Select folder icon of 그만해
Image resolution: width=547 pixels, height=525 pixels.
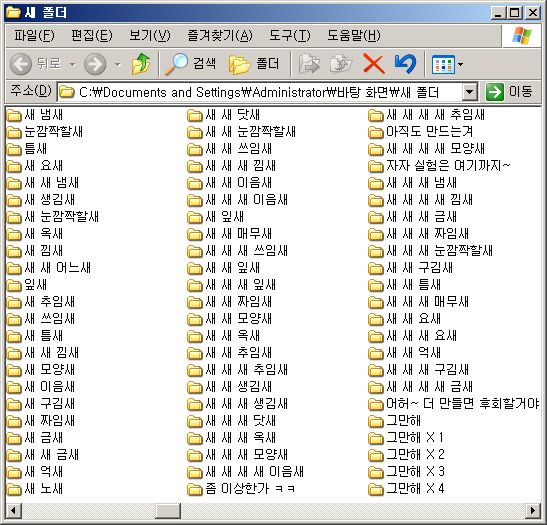tap(376, 421)
